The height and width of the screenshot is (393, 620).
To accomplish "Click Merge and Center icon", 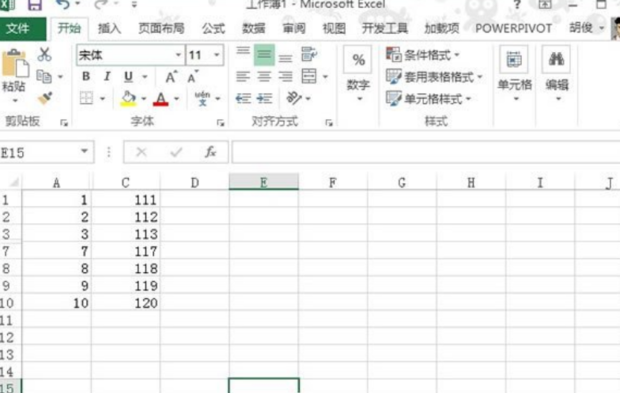I will point(309,76).
